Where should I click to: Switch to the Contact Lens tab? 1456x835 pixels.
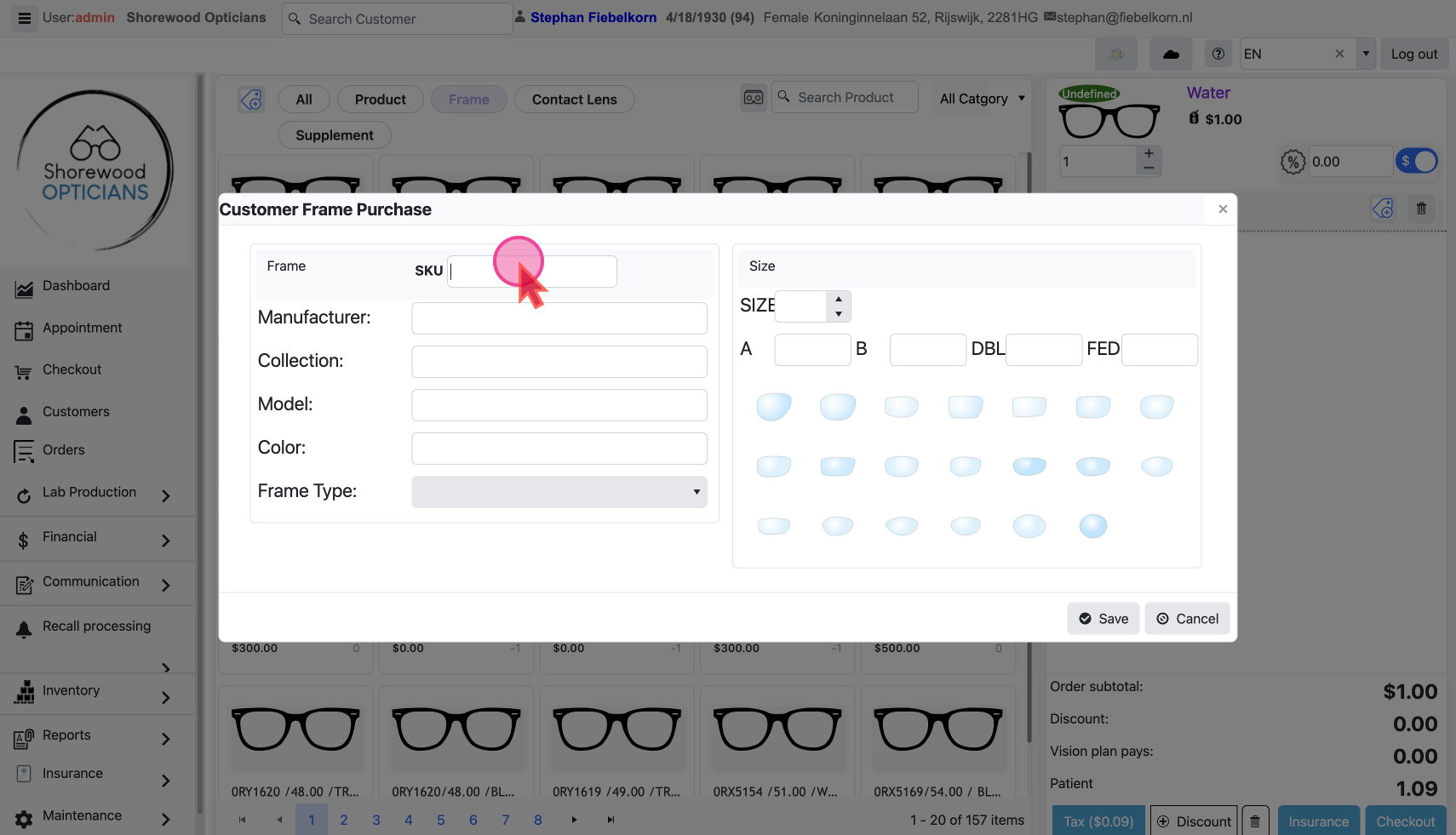574,100
